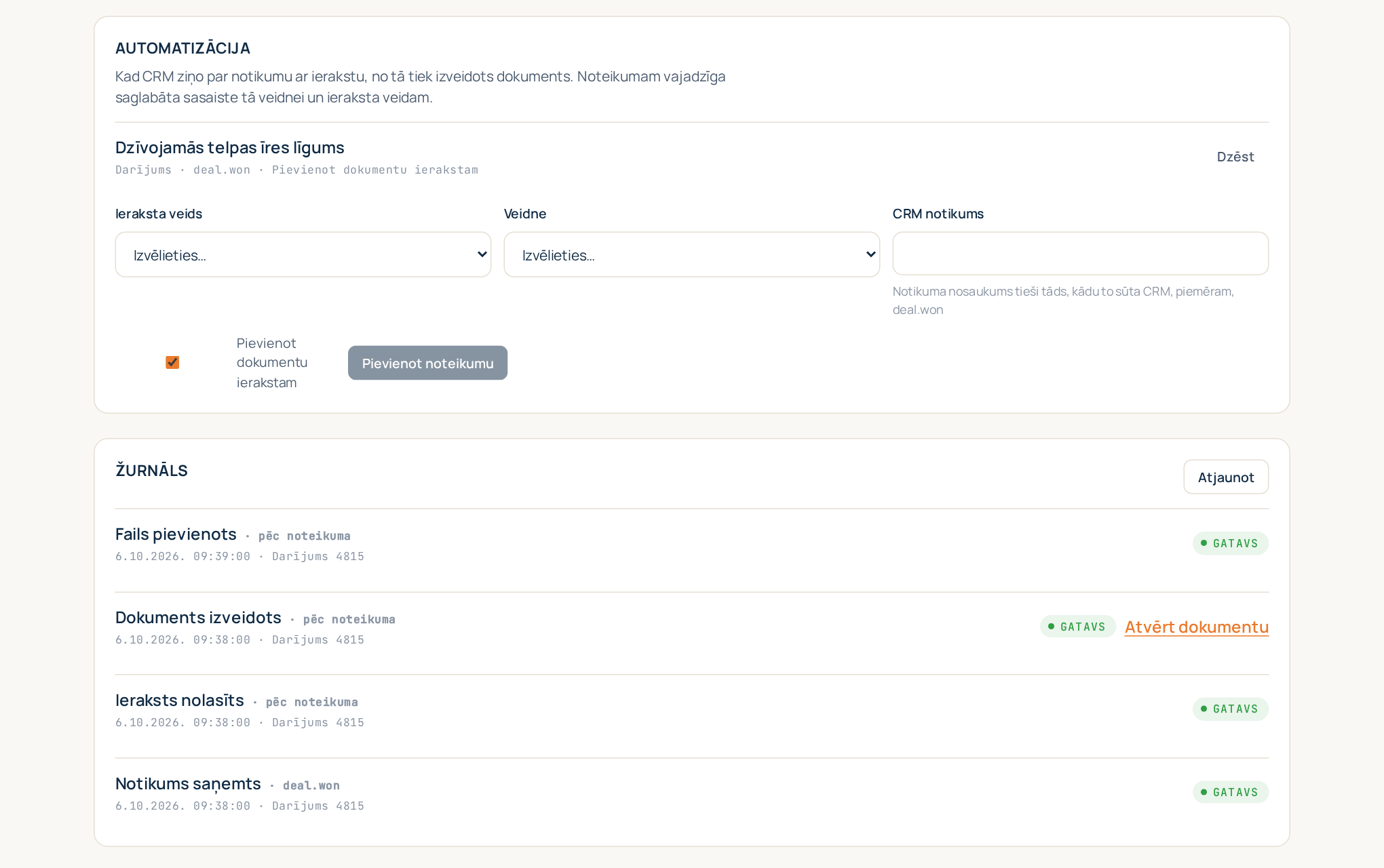Click GATAVS badge for Dokuments izveidots
Screen dimensions: 1384x868
coord(1078,627)
